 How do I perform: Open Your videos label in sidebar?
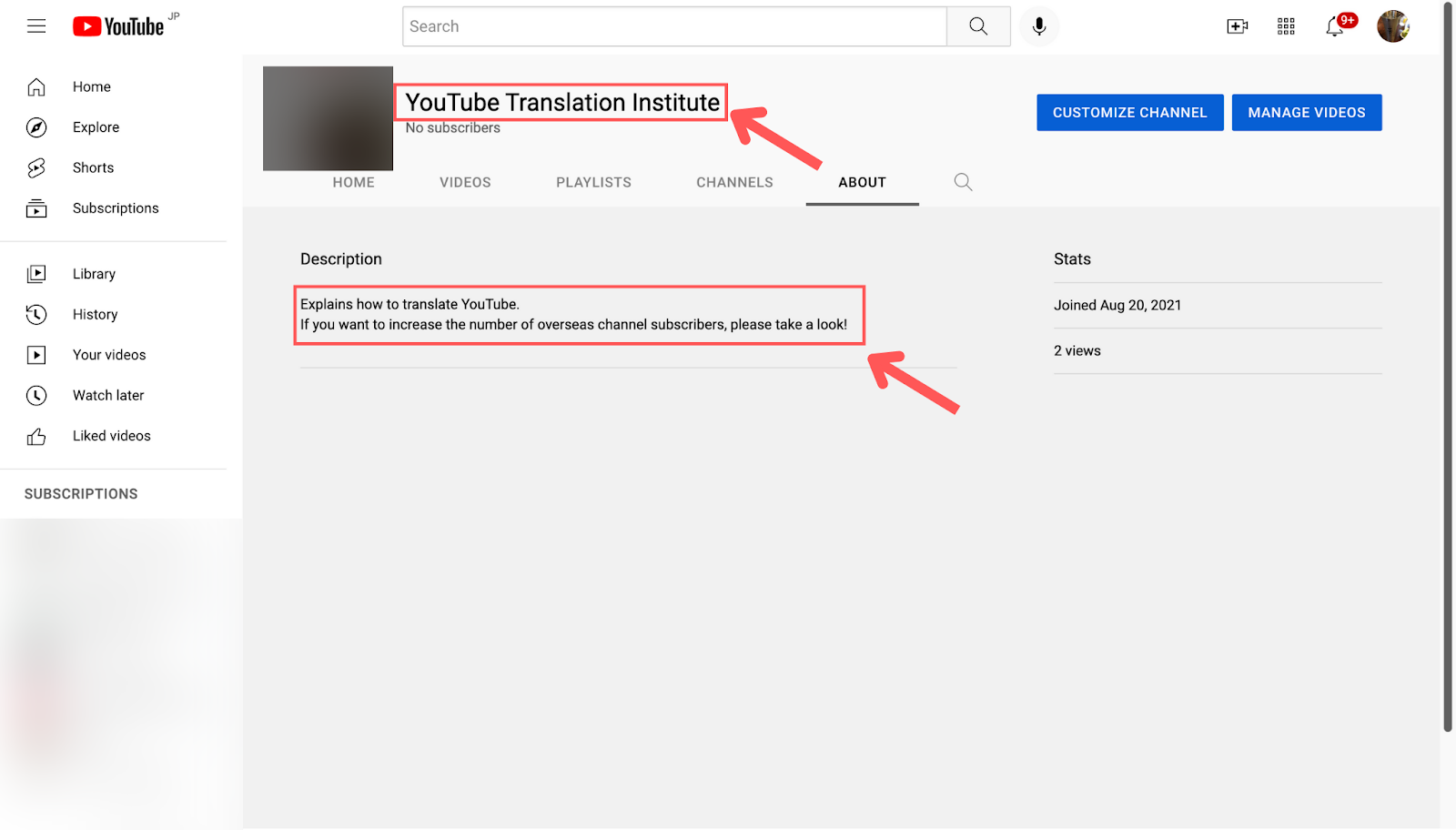[109, 355]
